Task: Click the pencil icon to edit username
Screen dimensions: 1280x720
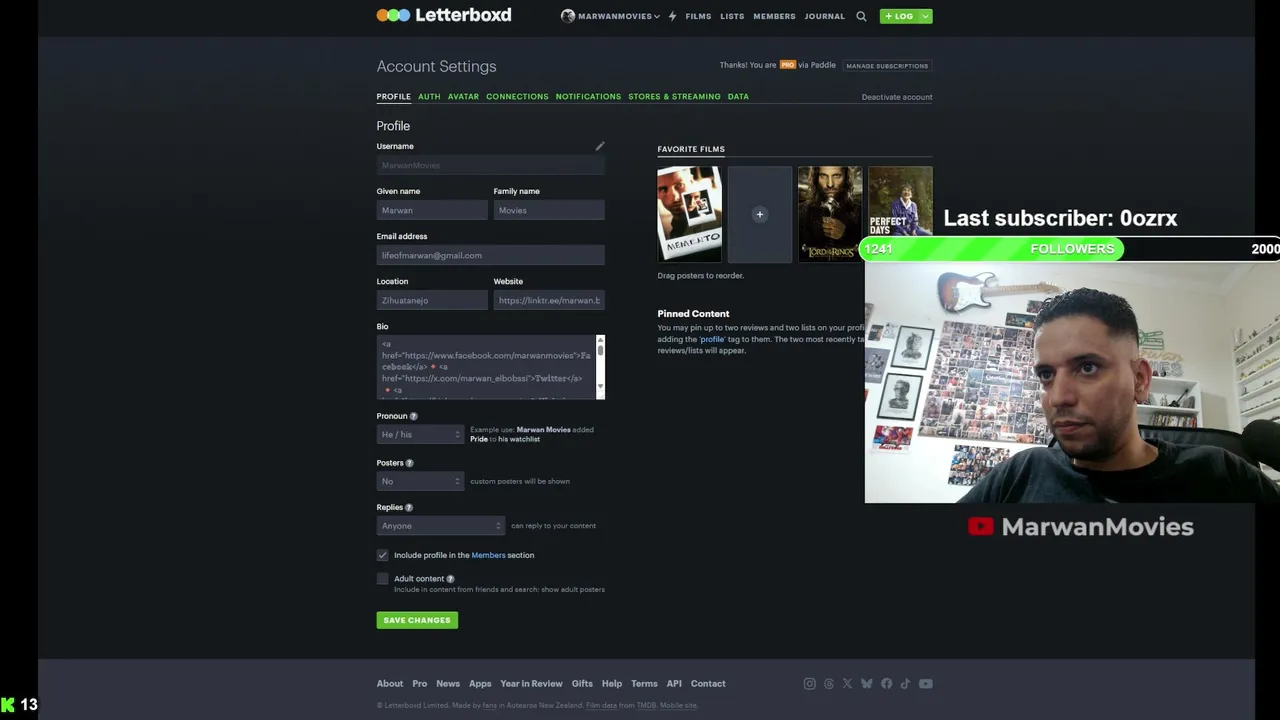Action: tap(600, 146)
